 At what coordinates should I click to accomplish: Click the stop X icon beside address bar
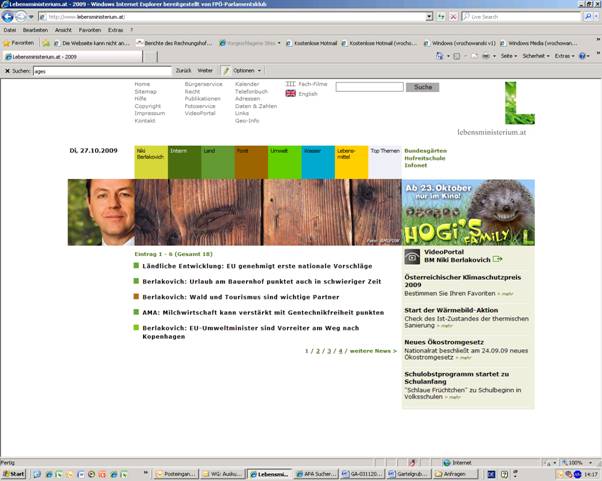click(x=454, y=17)
